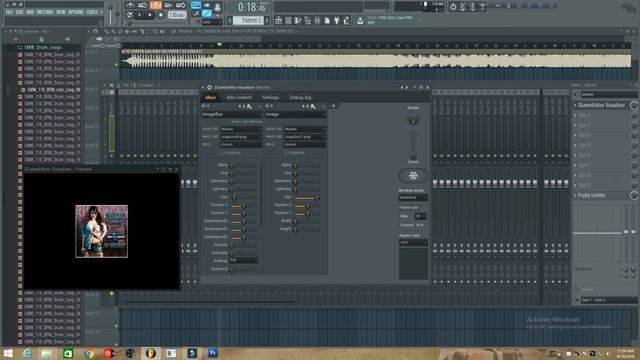This screenshot has width=640, height=360.
Task: Click the ZGameEditor Visualizer gear icon
Action: click(x=209, y=87)
